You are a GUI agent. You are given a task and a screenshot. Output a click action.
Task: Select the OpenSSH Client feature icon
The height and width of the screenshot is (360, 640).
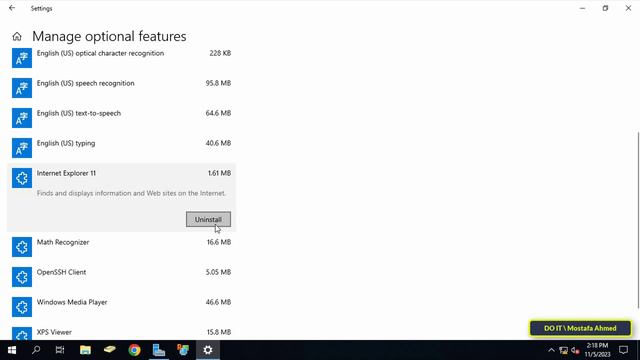22,277
